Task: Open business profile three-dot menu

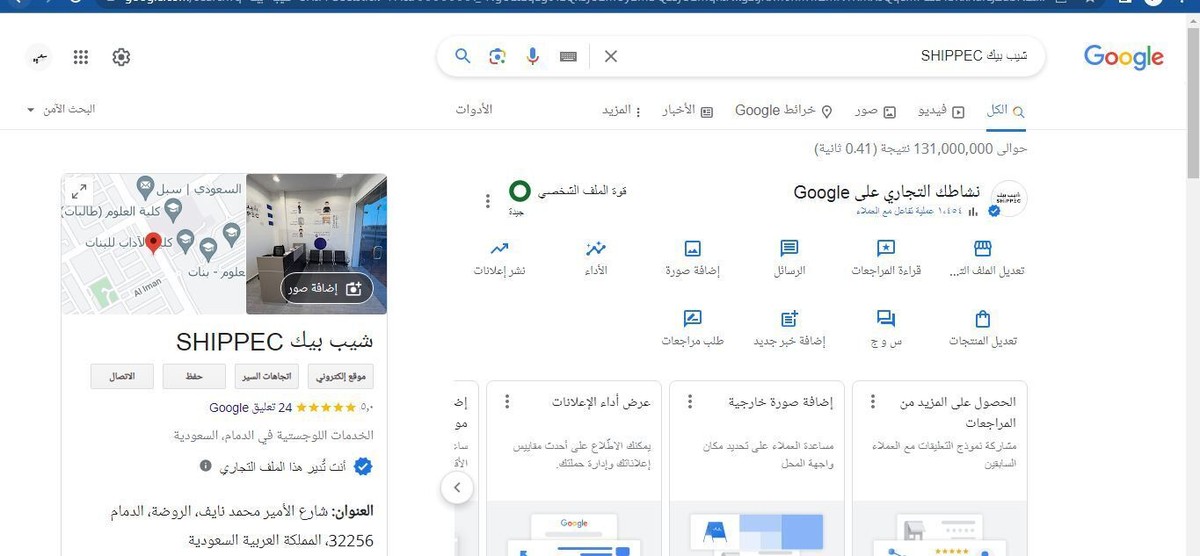Action: pos(488,201)
